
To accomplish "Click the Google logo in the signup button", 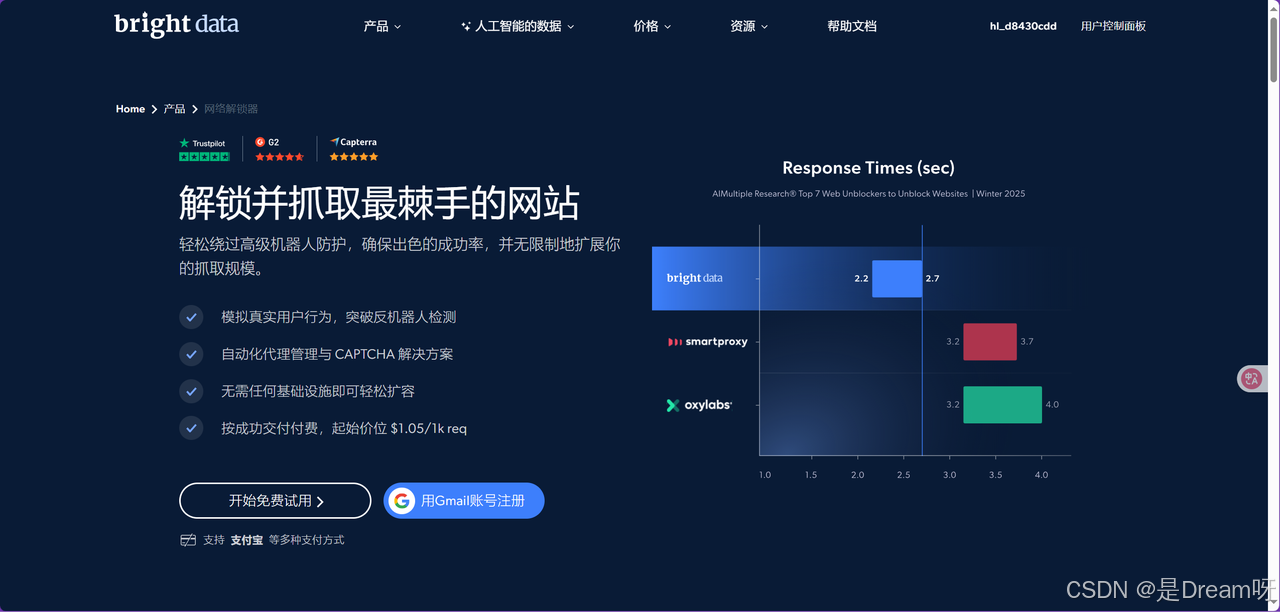I will point(402,501).
